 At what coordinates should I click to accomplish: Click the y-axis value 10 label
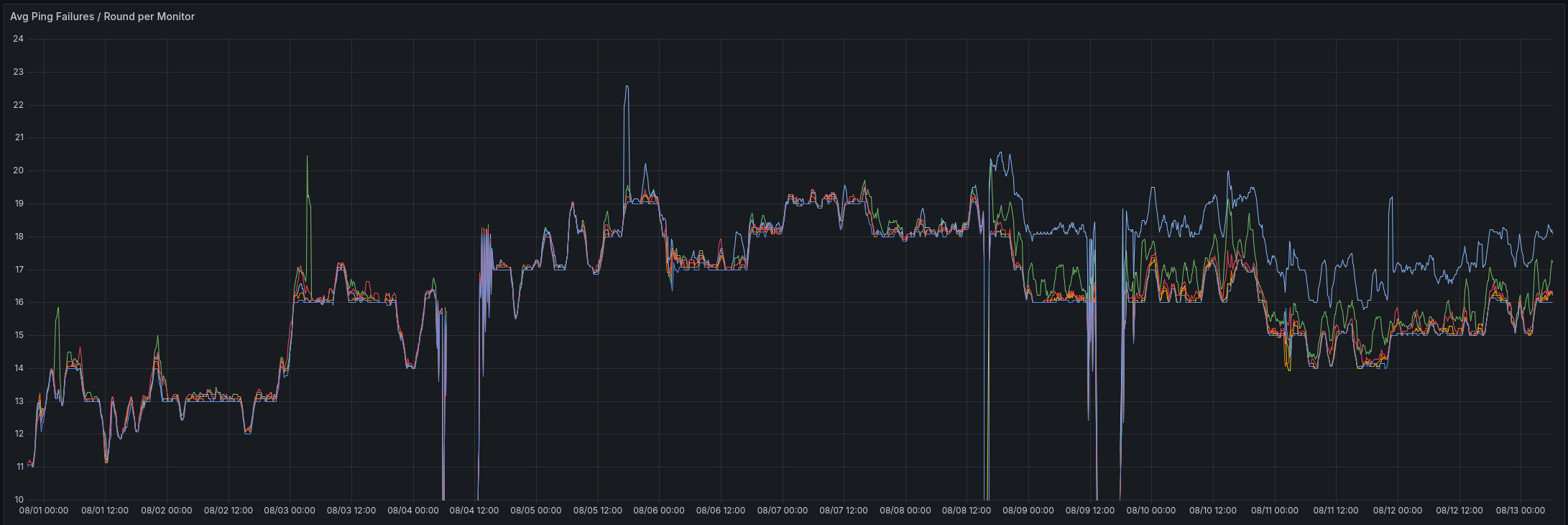point(19,500)
